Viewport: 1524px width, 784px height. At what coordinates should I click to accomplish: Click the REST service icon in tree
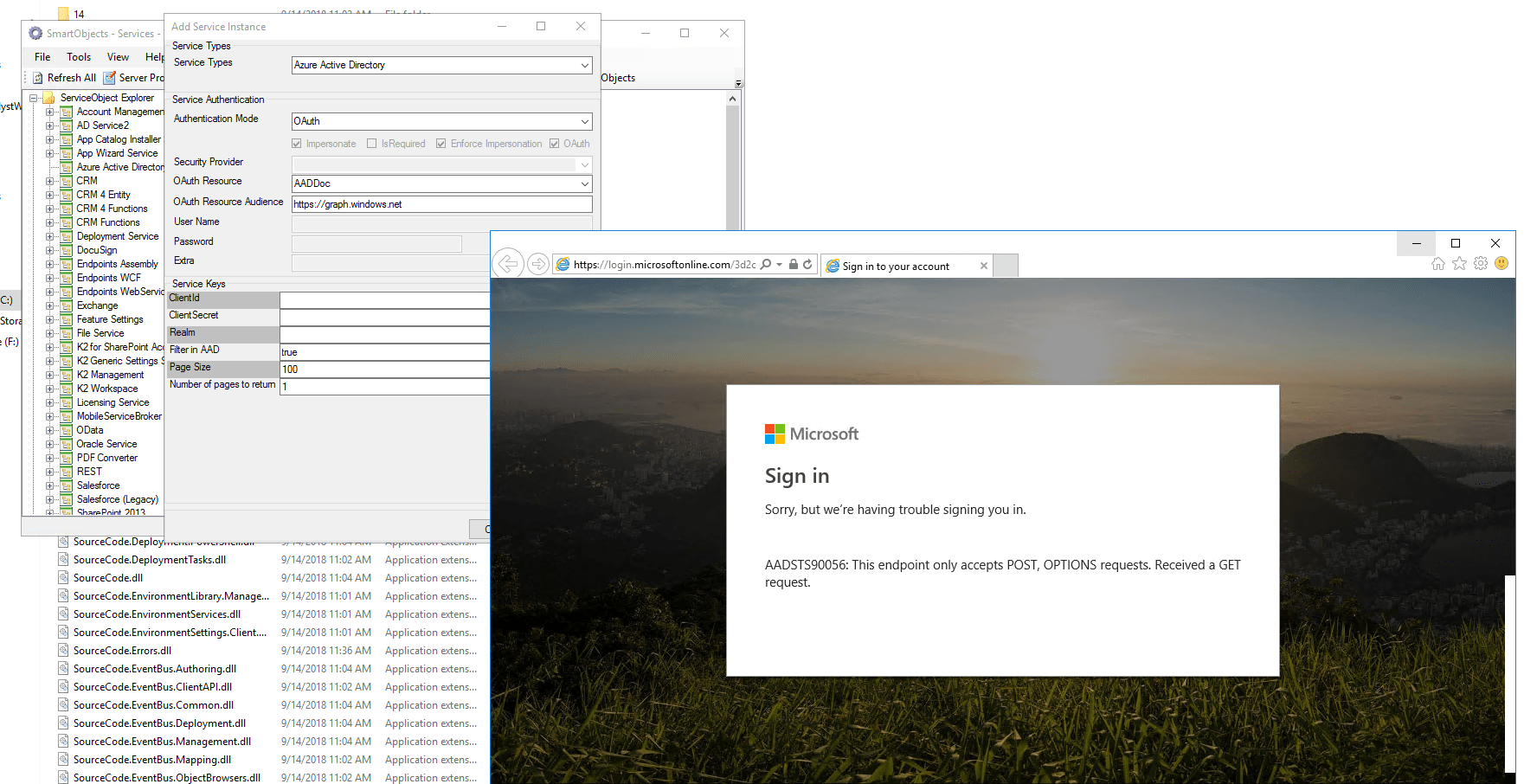[67, 472]
